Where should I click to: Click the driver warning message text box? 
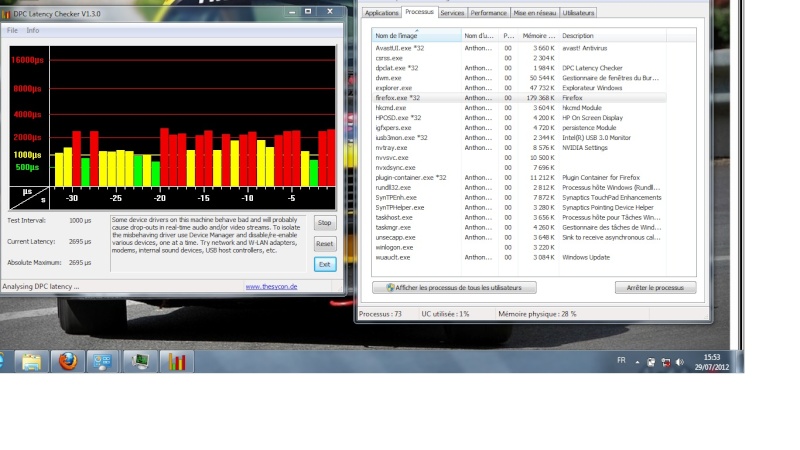pyautogui.click(x=208, y=243)
